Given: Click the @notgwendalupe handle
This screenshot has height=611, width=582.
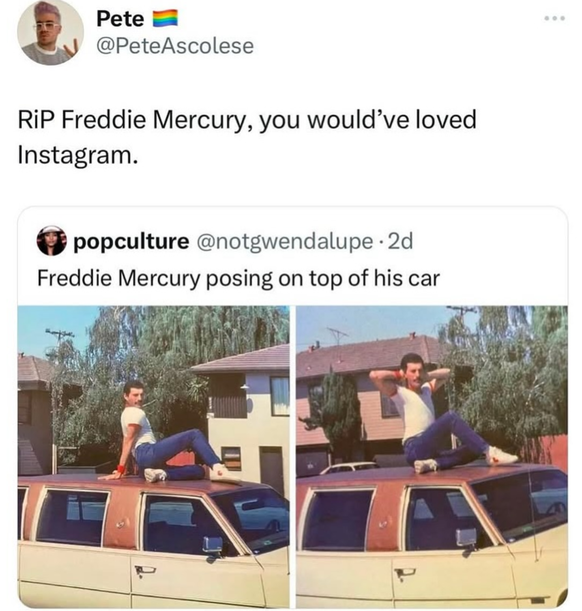Looking at the screenshot, I should pos(284,242).
